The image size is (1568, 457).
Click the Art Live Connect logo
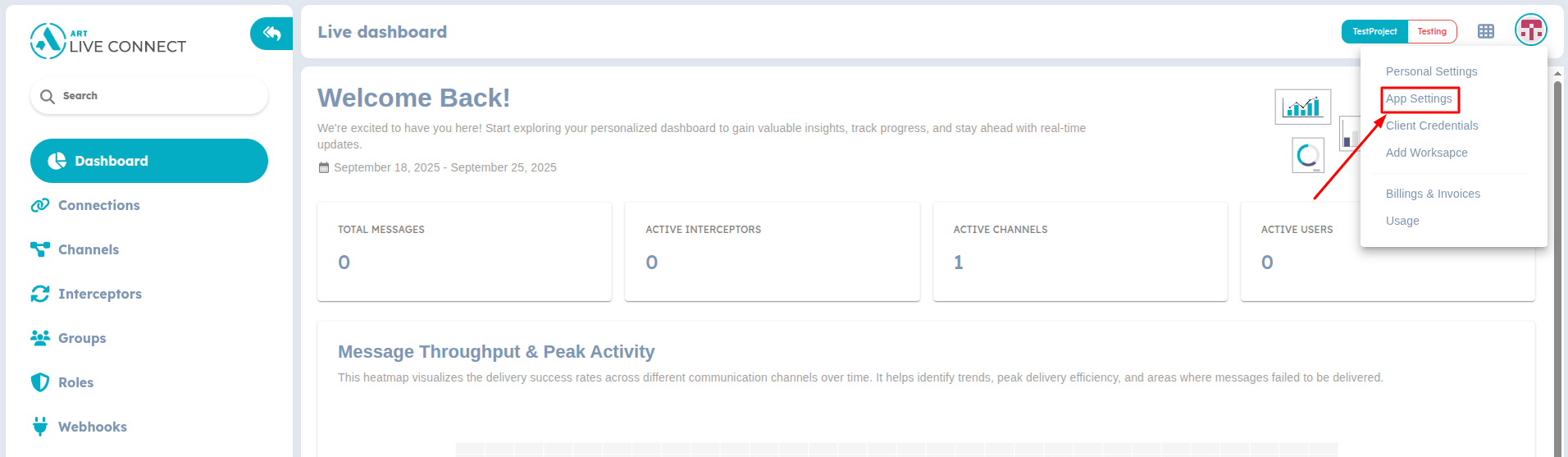(x=108, y=41)
